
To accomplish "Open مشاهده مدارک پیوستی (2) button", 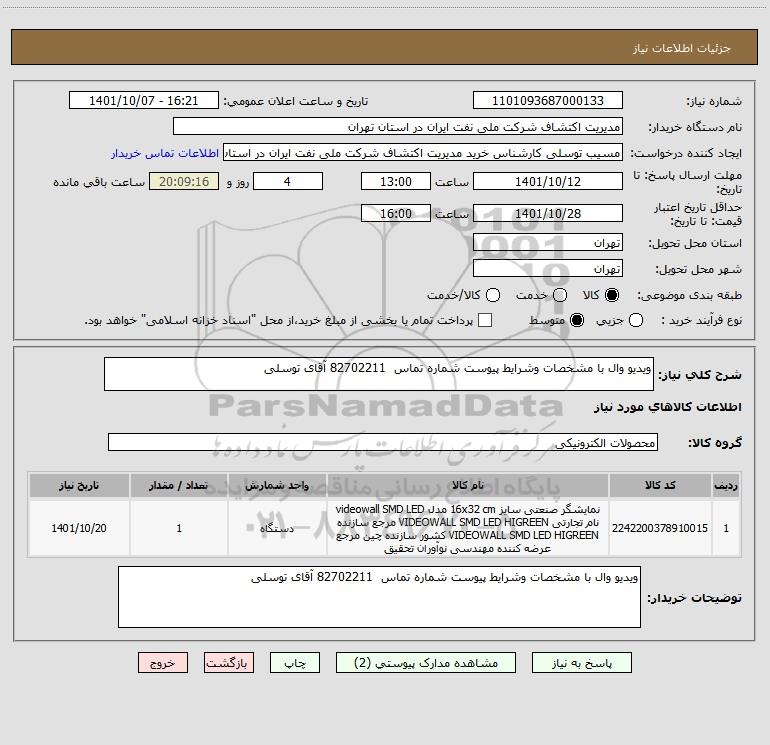I will [426, 663].
